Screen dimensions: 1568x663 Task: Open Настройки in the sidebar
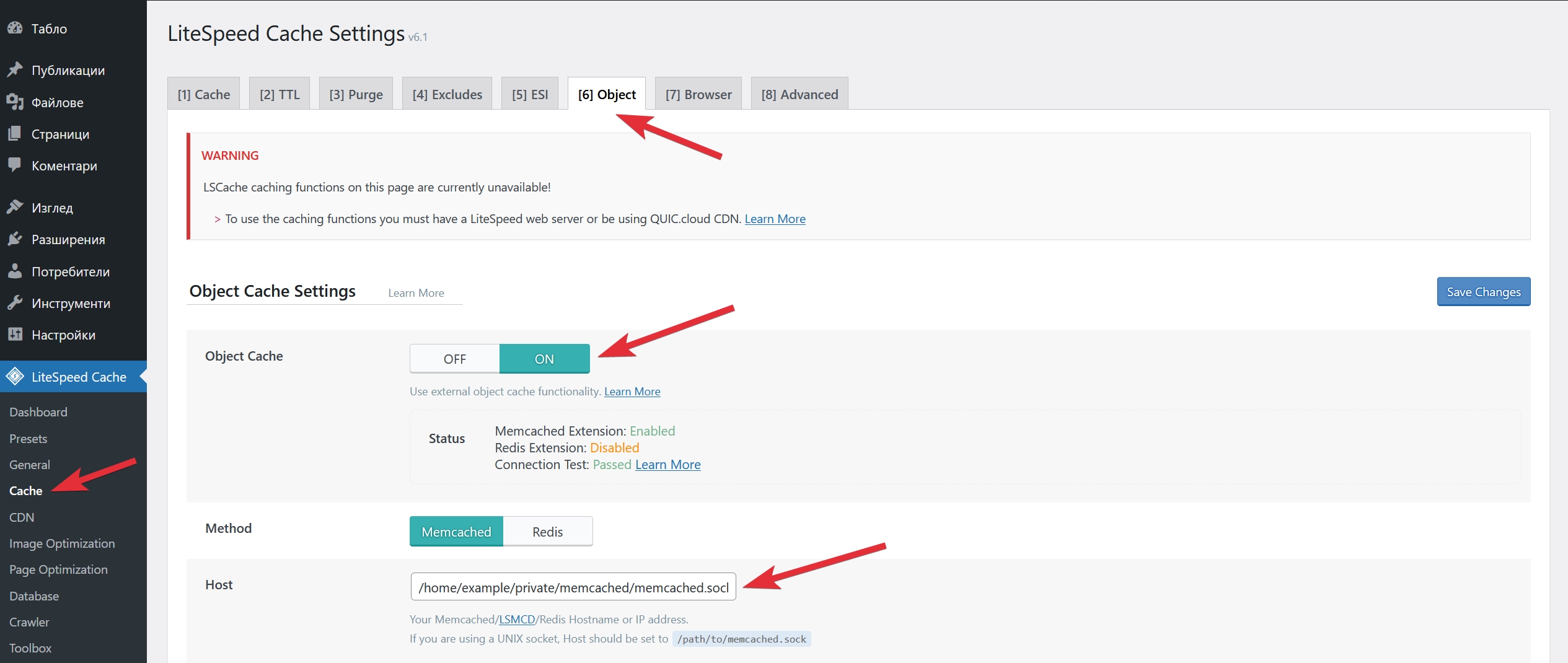[73, 334]
